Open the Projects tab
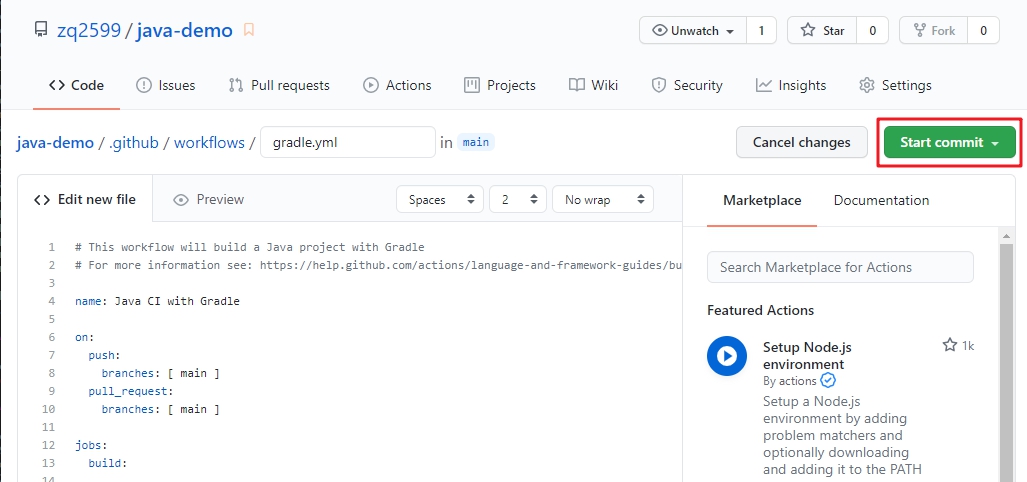Screen dimensions: 1027x482 (x=500, y=85)
